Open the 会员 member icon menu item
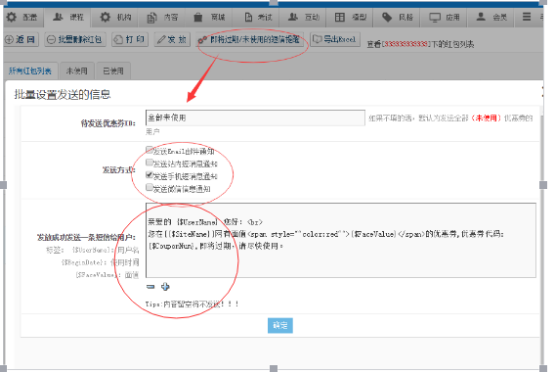The width and height of the screenshot is (554, 372). click(x=491, y=17)
